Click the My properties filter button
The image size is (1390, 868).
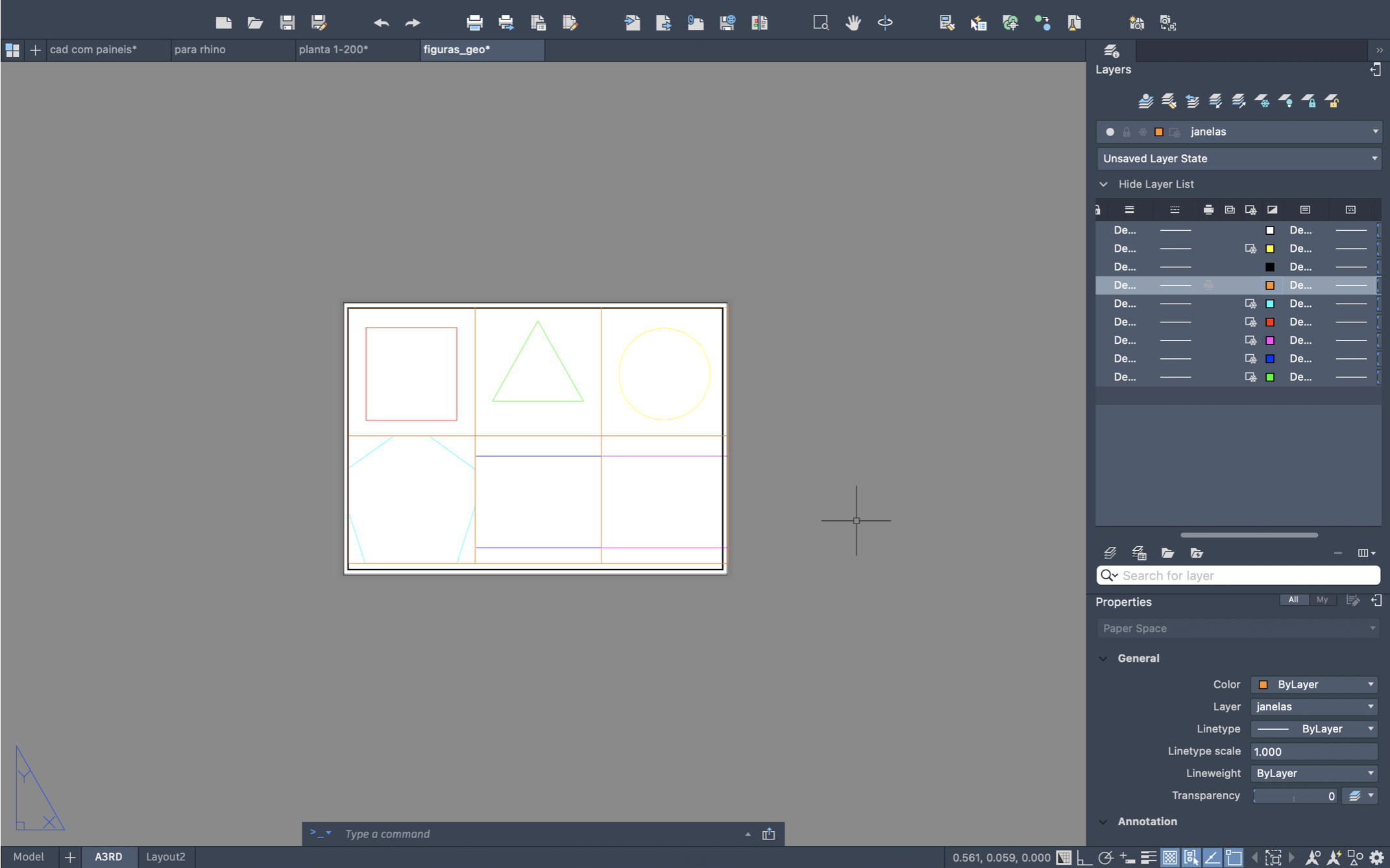point(1322,599)
